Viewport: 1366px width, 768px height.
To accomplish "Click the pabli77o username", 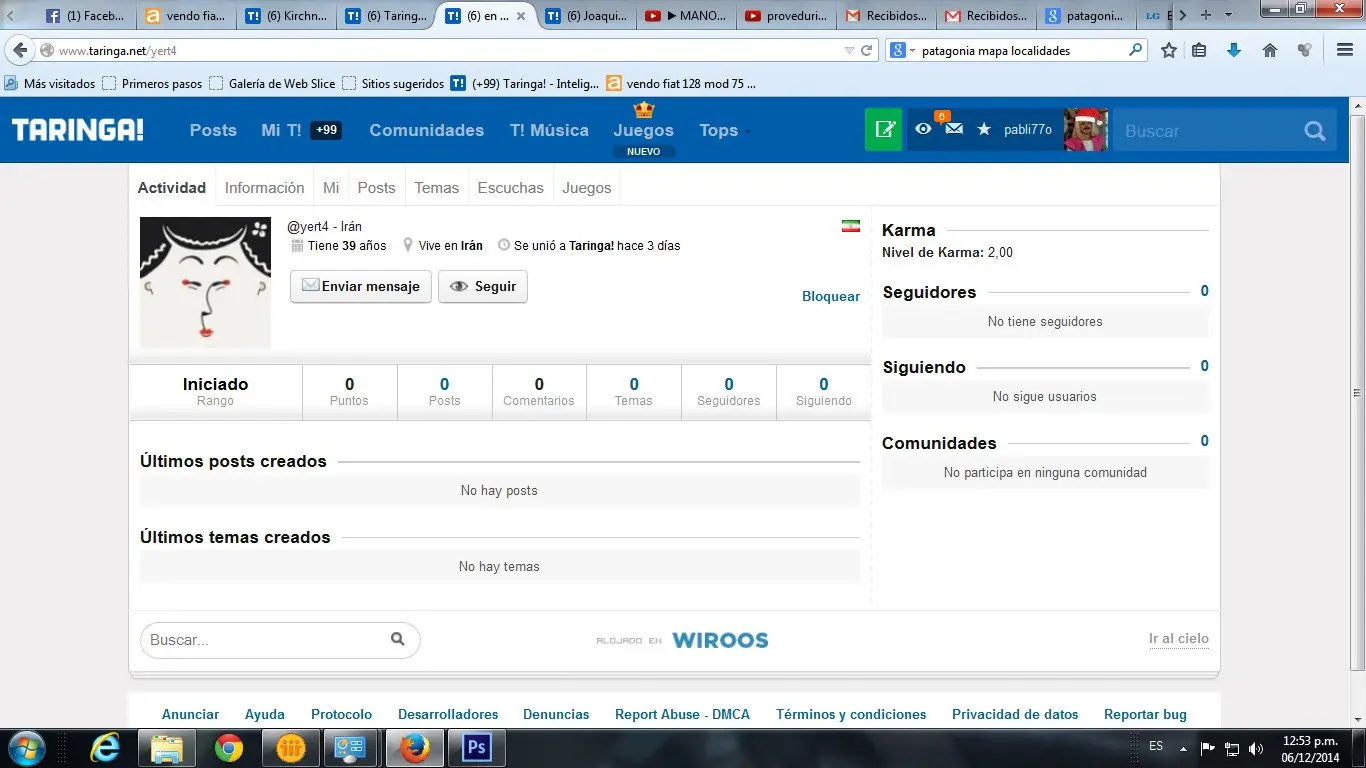I will 1028,130.
